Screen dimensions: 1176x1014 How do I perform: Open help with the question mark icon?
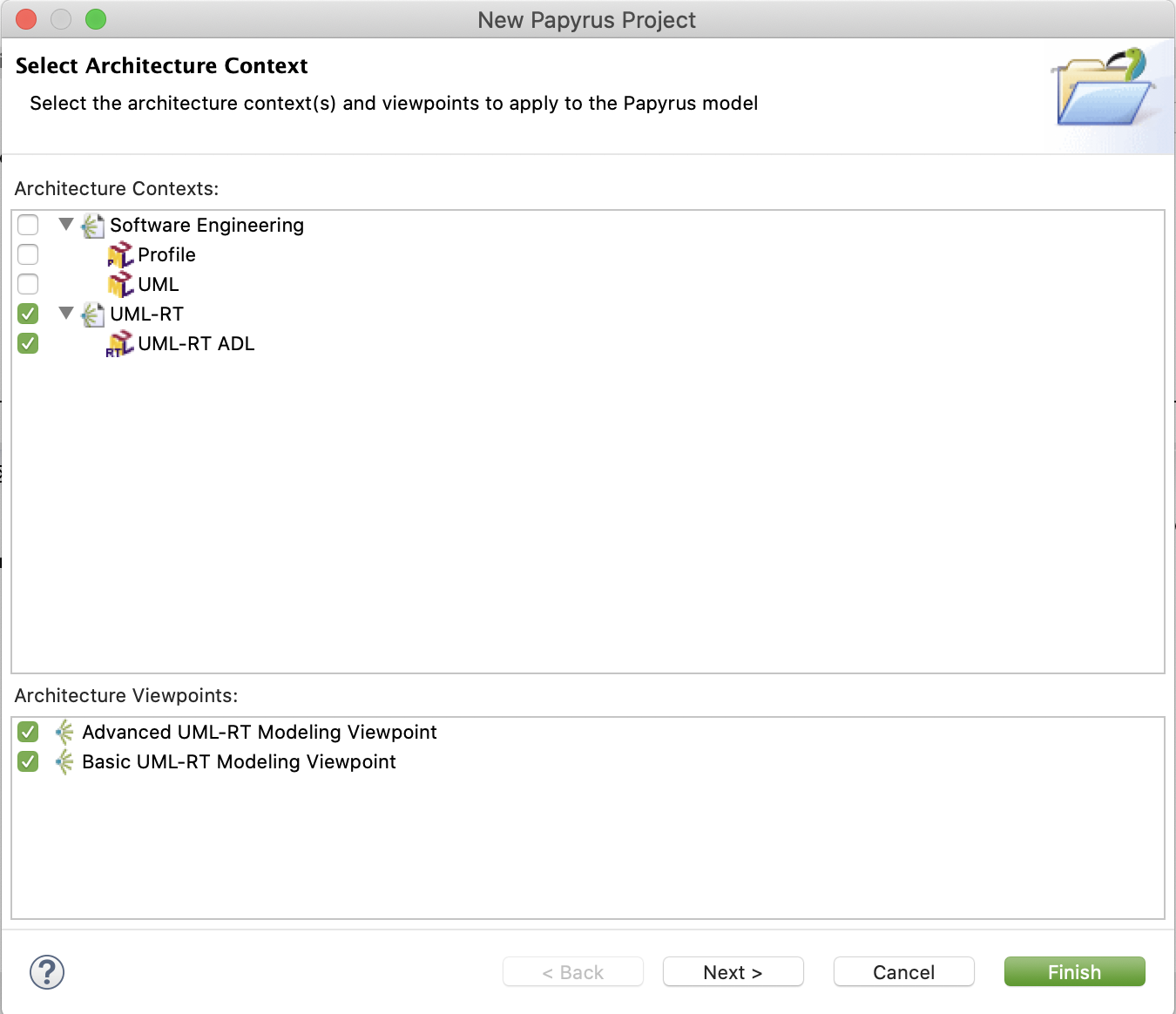click(47, 971)
